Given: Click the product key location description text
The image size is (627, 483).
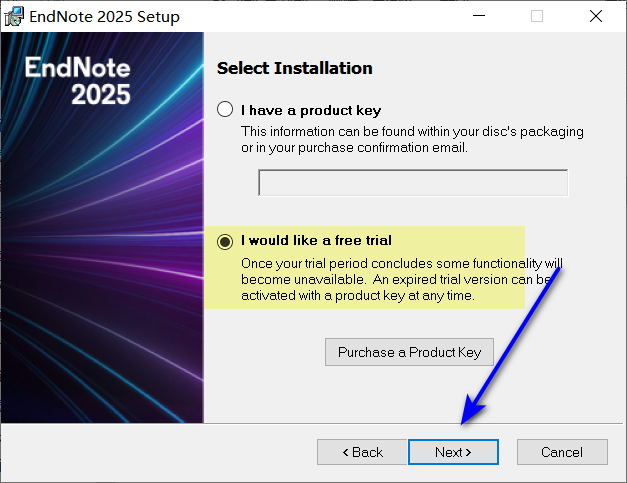Looking at the screenshot, I should (x=412, y=139).
